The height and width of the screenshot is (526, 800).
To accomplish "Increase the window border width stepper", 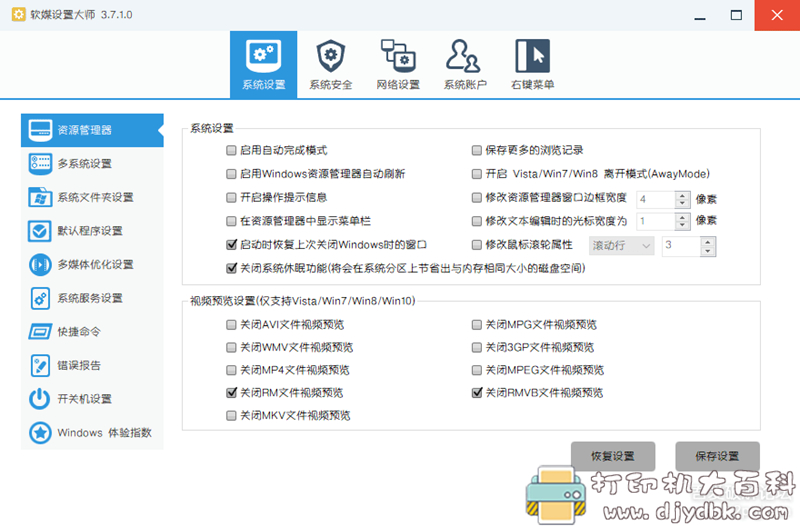I will coord(682,195).
